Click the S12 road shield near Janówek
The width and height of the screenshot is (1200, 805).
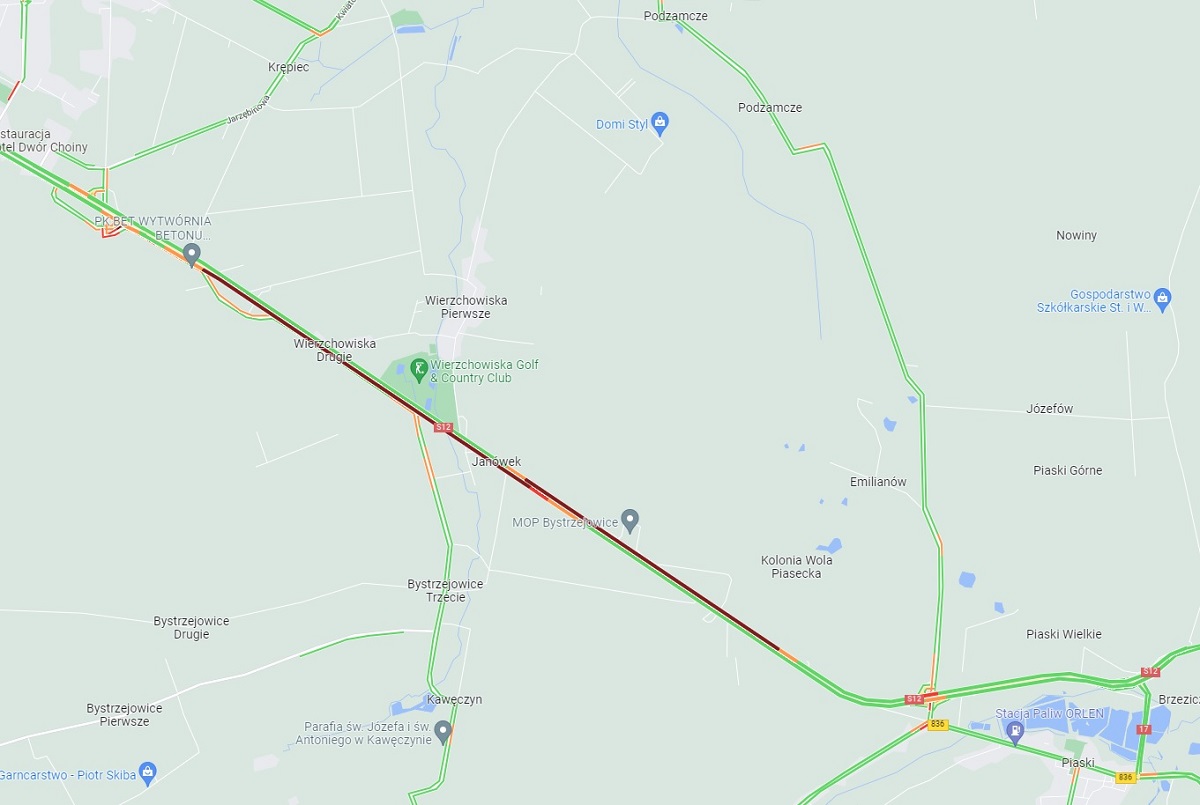pyautogui.click(x=444, y=427)
